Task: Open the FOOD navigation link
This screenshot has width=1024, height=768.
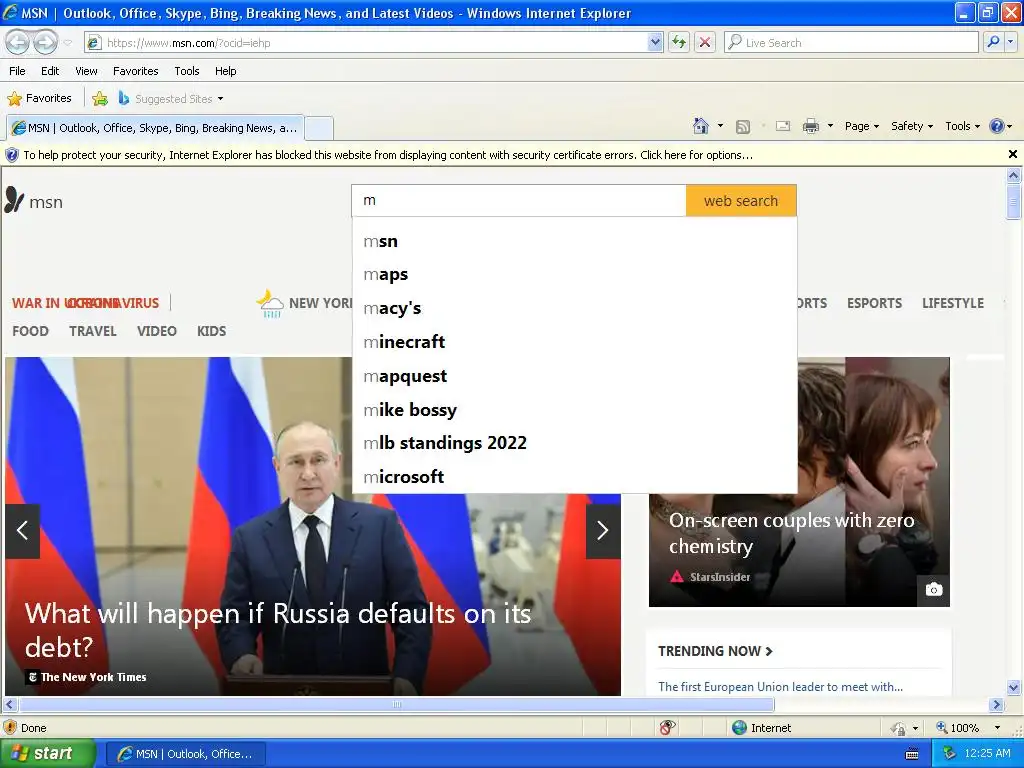Action: [x=30, y=331]
